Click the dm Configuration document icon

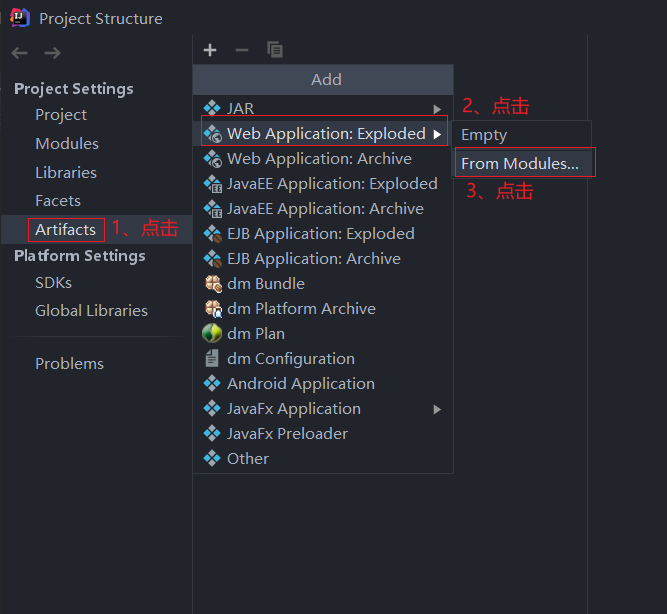[212, 358]
